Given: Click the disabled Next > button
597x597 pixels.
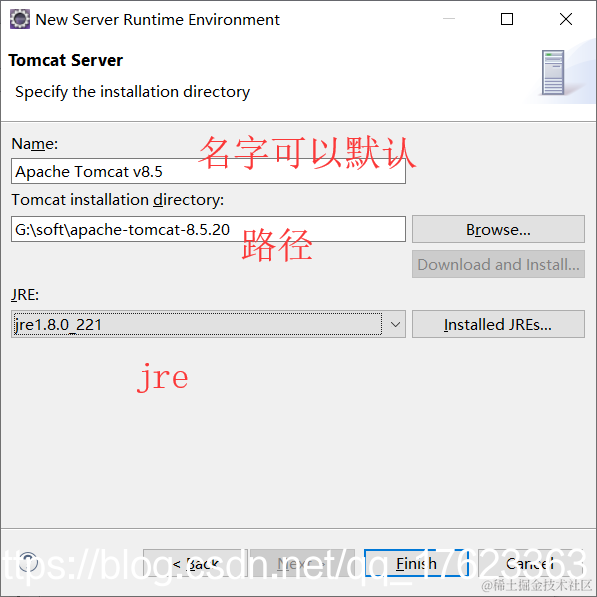Looking at the screenshot, I should [x=302, y=563].
